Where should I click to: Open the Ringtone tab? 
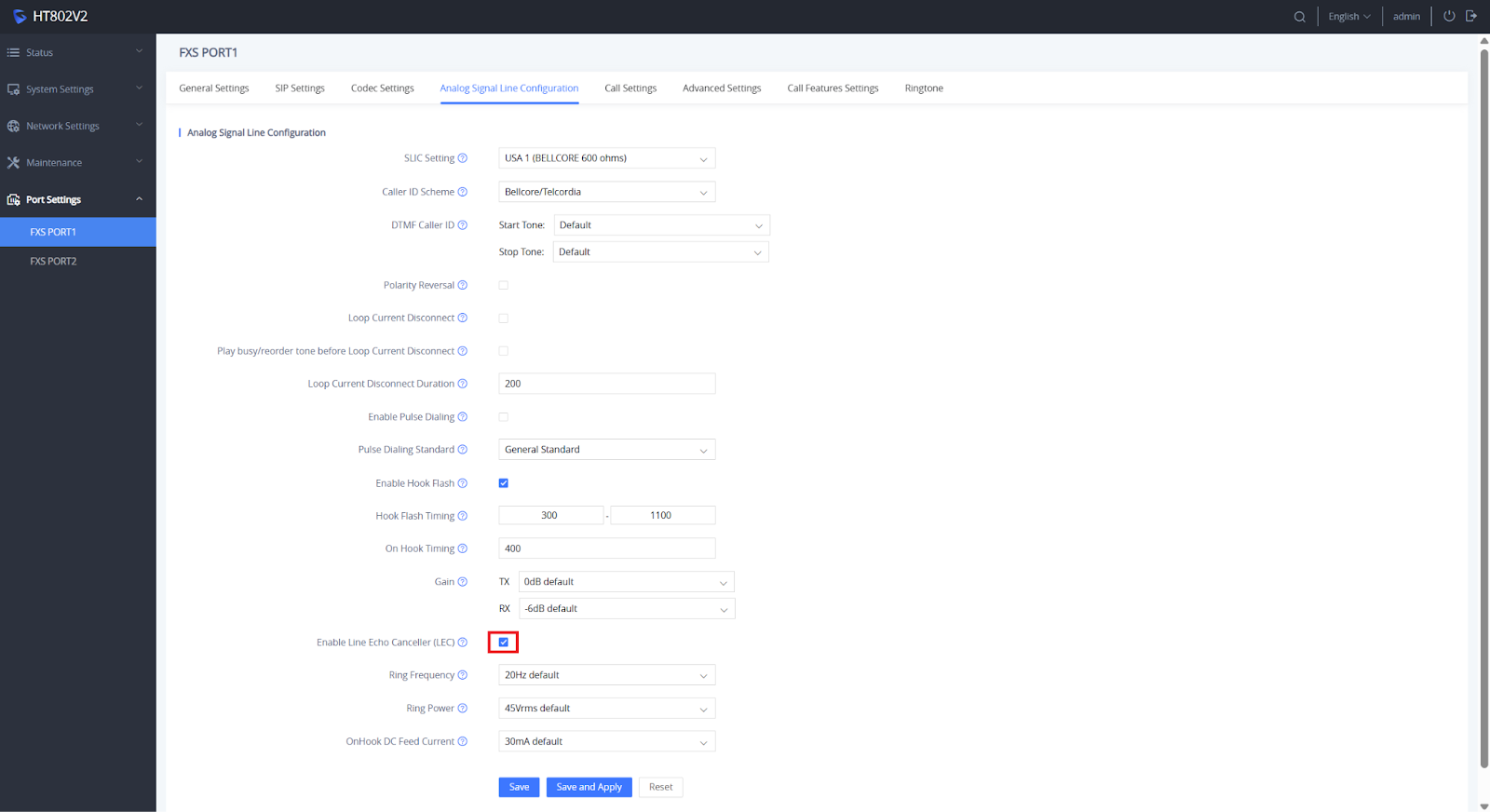924,88
